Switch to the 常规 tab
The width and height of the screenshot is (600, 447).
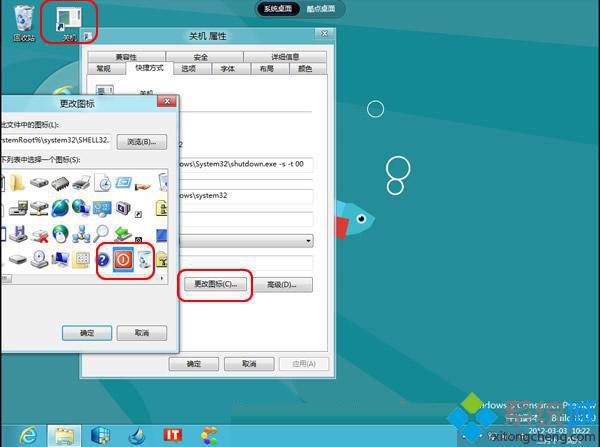[106, 69]
